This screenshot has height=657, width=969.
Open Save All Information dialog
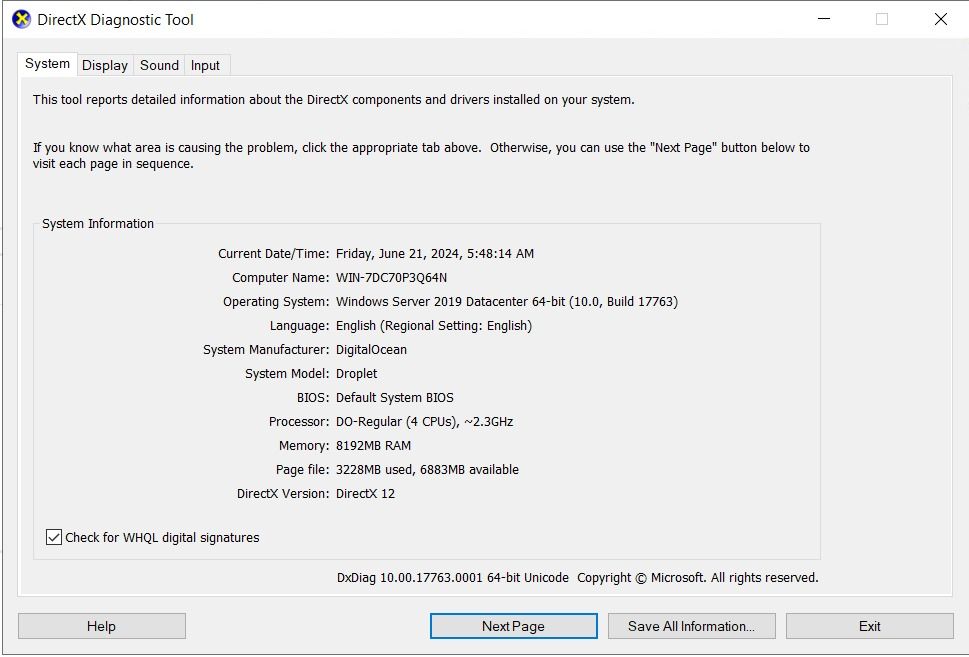coord(691,626)
